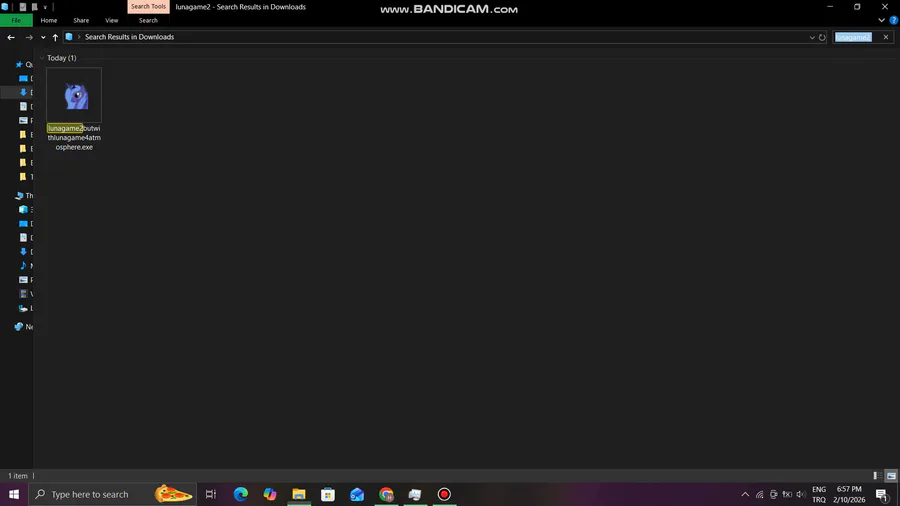Open Copilot from the taskbar
The height and width of the screenshot is (506, 900).
point(270,494)
